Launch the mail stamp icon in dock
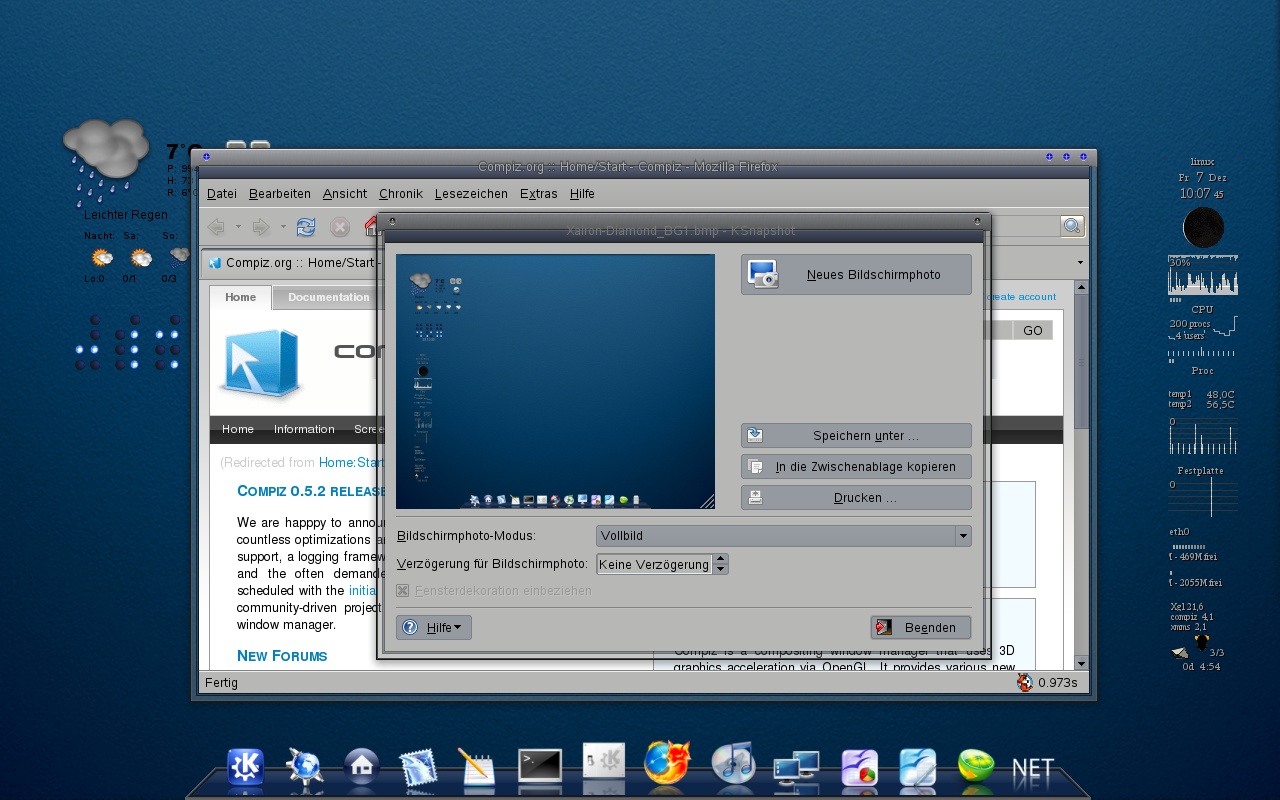Screen dimensions: 1280x800 (419, 767)
